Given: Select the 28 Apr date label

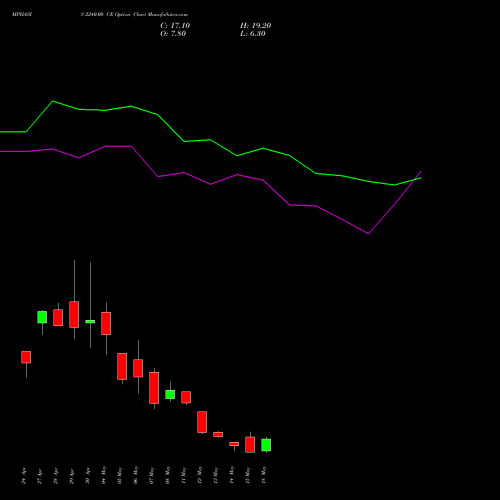Looking at the screenshot, I should tap(56, 476).
